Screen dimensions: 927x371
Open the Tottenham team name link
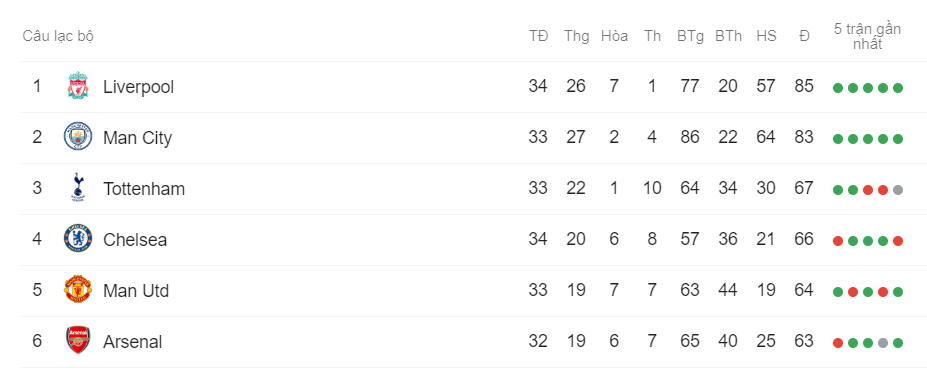144,189
